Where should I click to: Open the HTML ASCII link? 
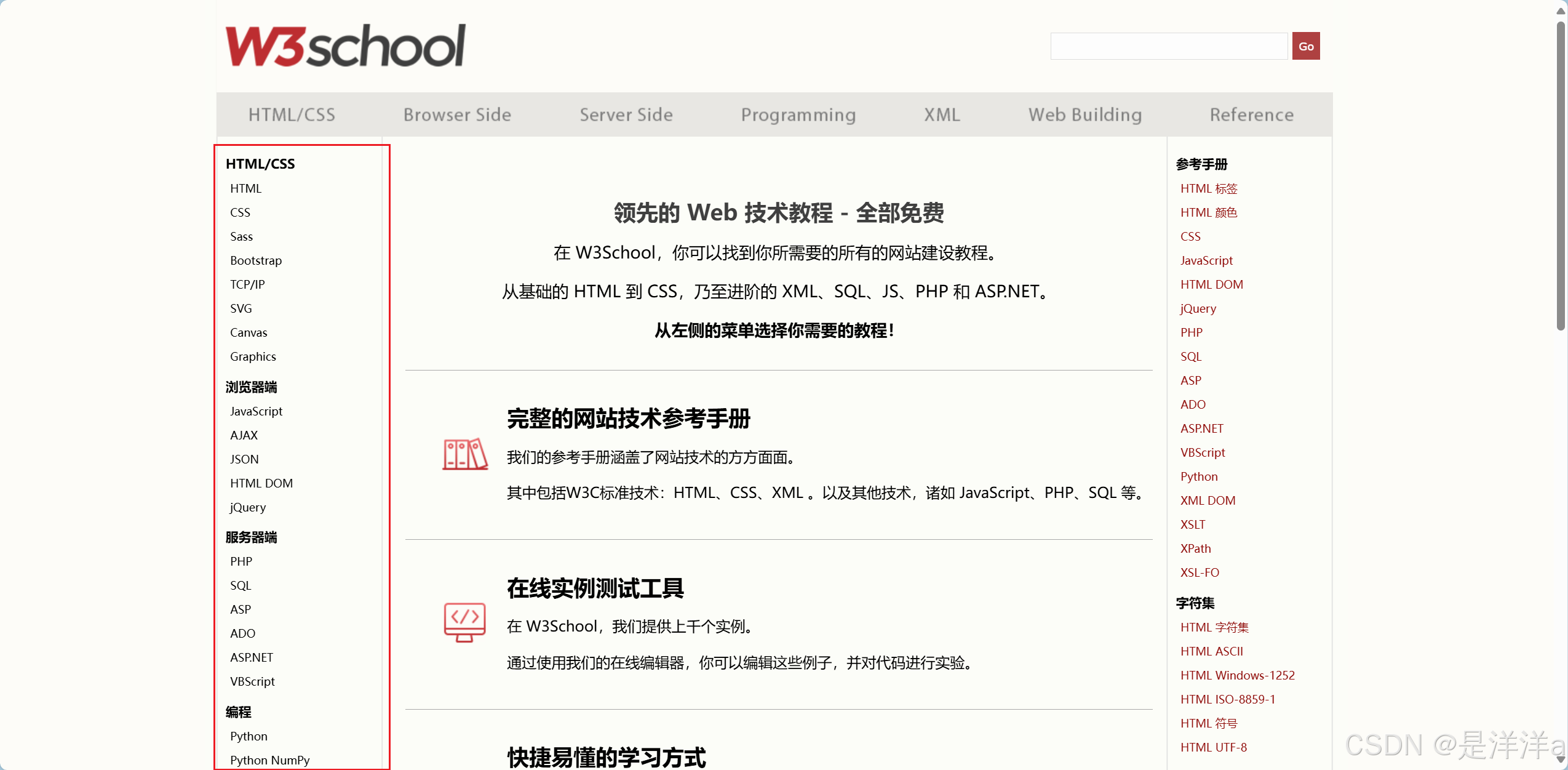(x=1212, y=651)
